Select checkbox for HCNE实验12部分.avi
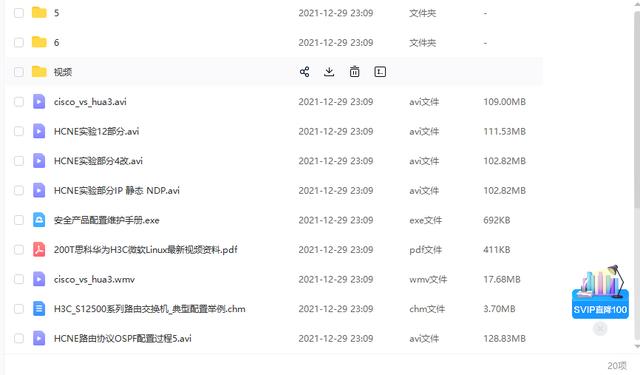The height and width of the screenshot is (375, 640). pyautogui.click(x=19, y=131)
